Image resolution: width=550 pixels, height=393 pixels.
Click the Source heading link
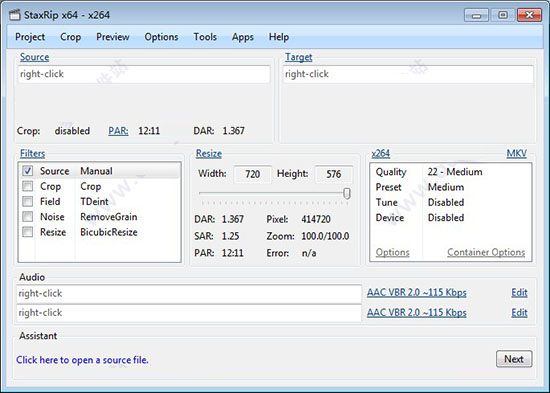pyautogui.click(x=34, y=57)
